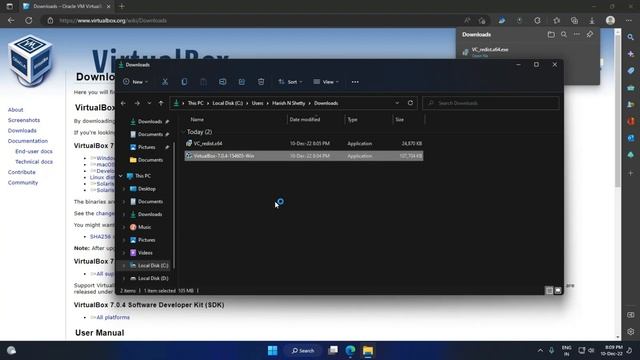Open Edge profile avatar
Viewport: 640px width, 360px height.
610,20
